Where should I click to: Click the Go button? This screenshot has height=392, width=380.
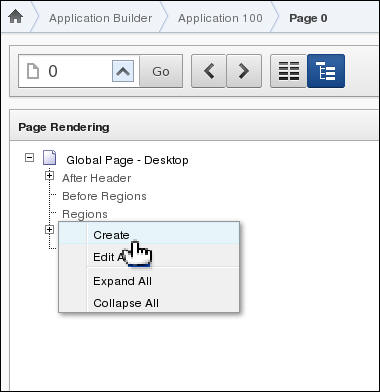click(x=161, y=71)
